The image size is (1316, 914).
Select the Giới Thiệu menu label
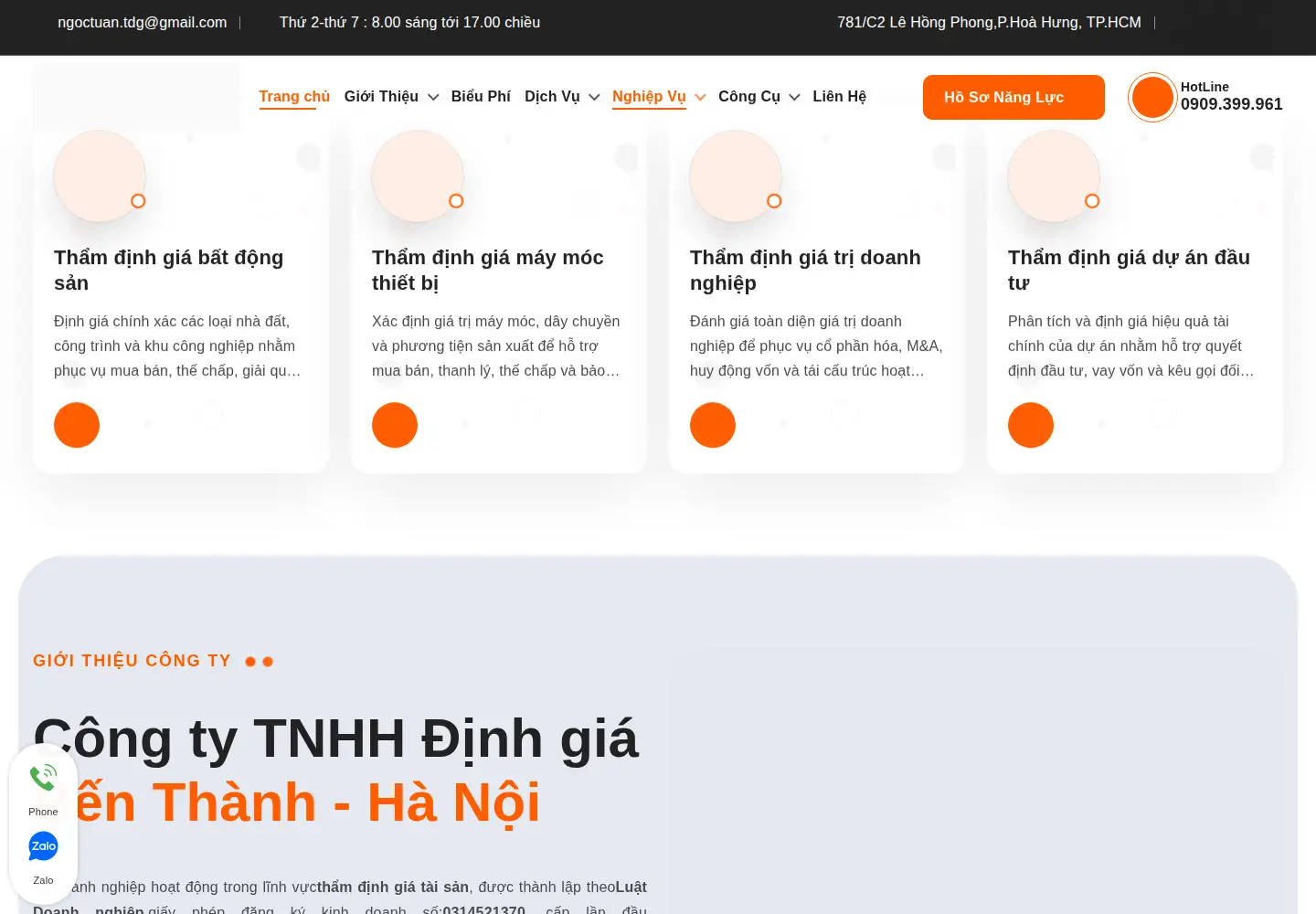(x=381, y=97)
